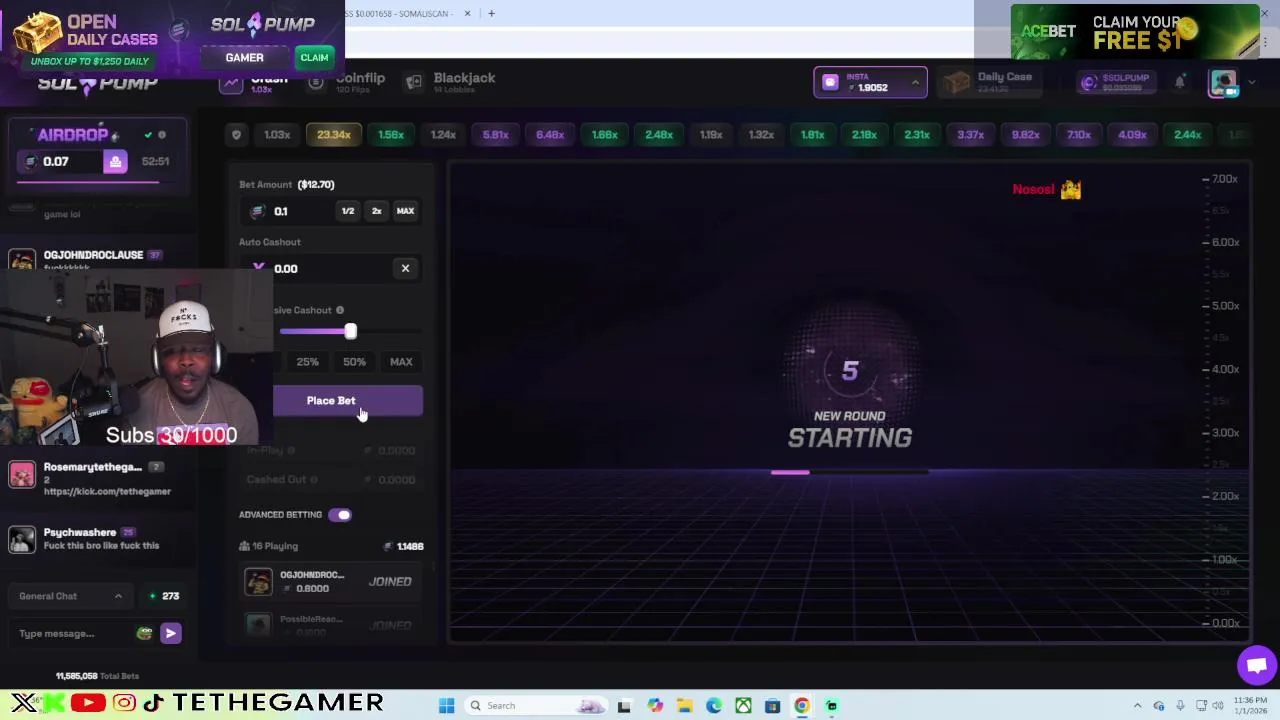The width and height of the screenshot is (1280, 720).
Task: Open the Blackjack cards icon
Action: click(x=414, y=82)
